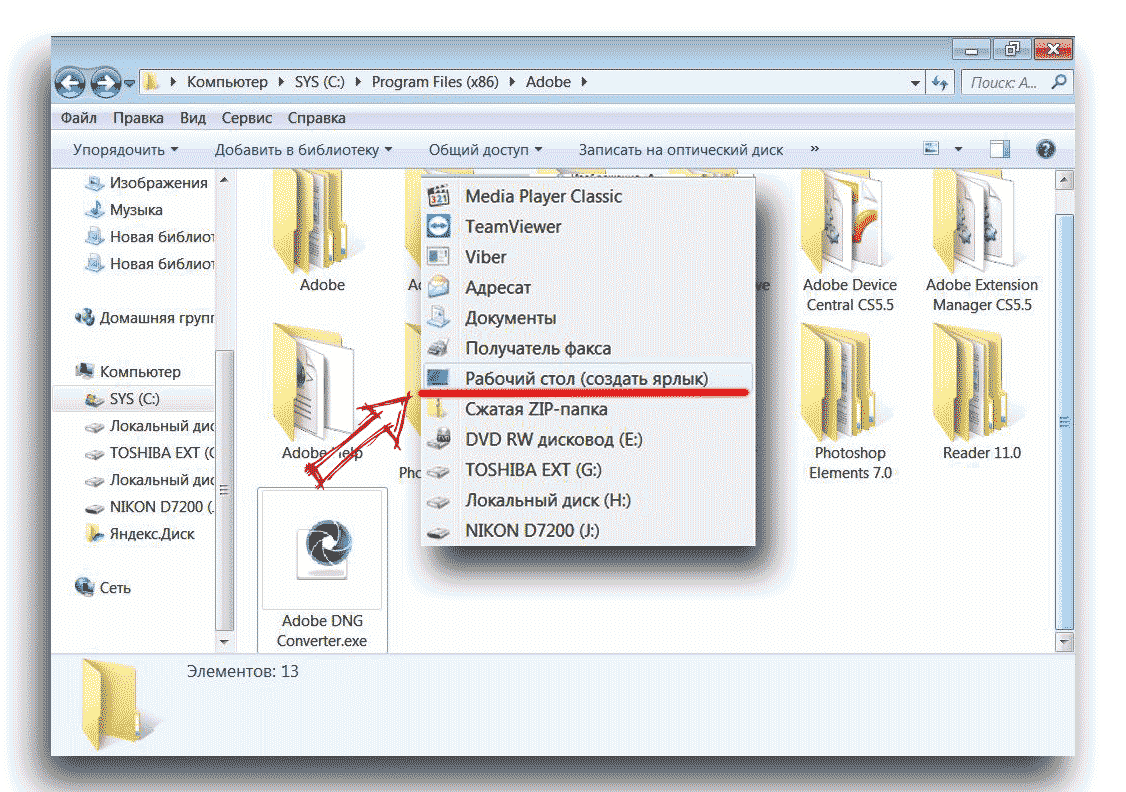
Task: Select Сеть in navigation pane
Action: (x=115, y=587)
